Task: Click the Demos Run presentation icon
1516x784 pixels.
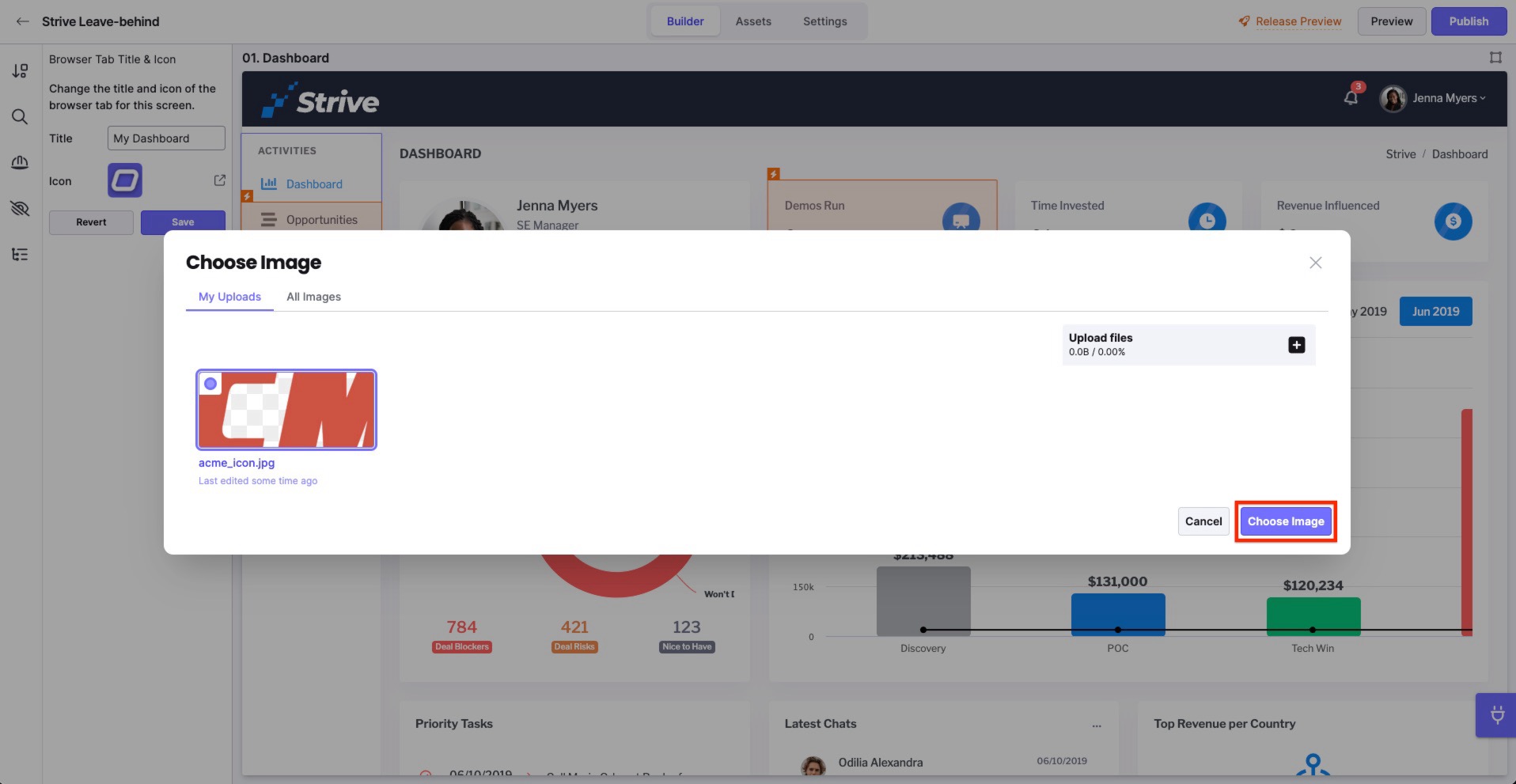Action: (961, 220)
